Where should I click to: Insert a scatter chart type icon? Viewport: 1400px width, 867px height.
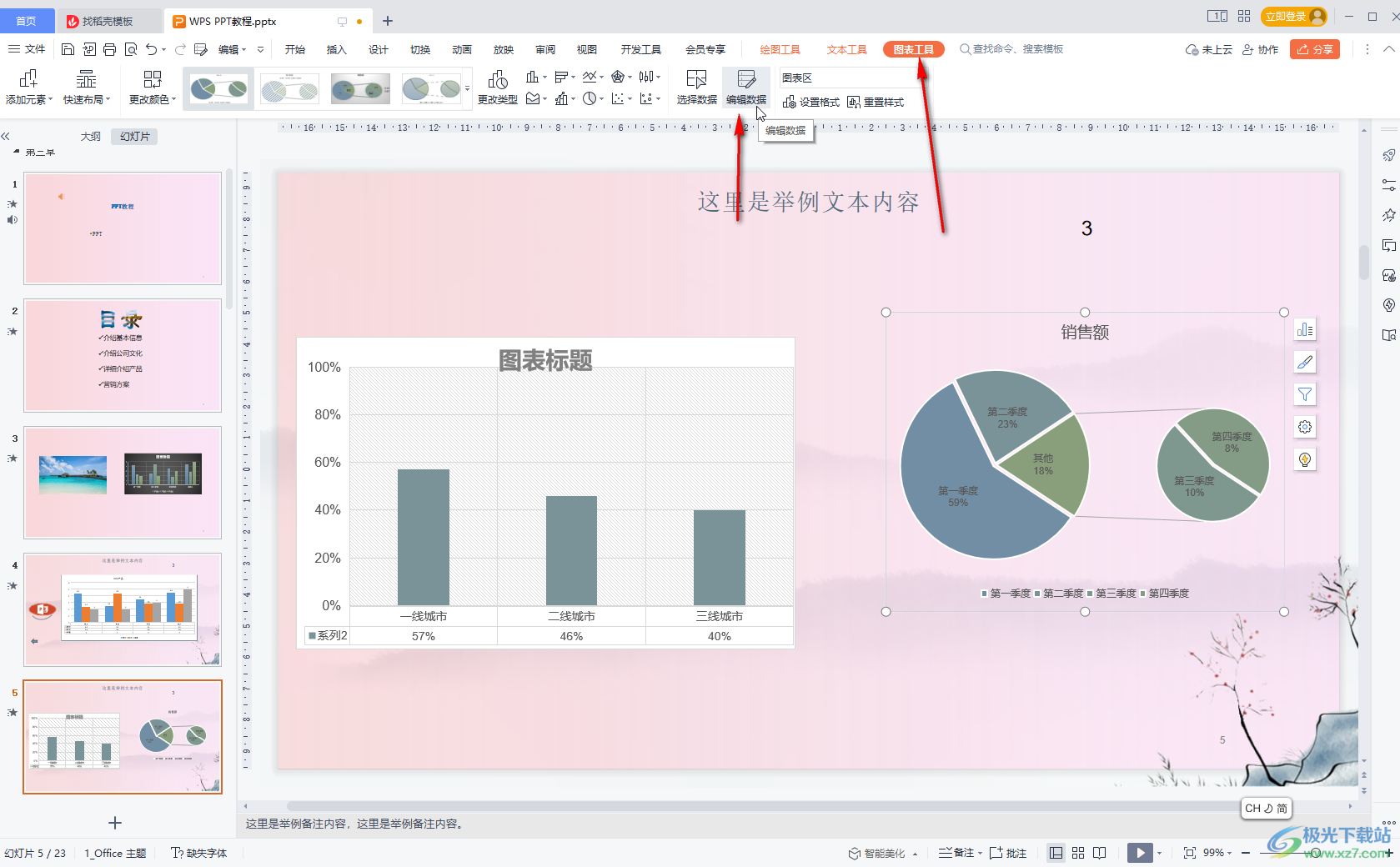618,98
